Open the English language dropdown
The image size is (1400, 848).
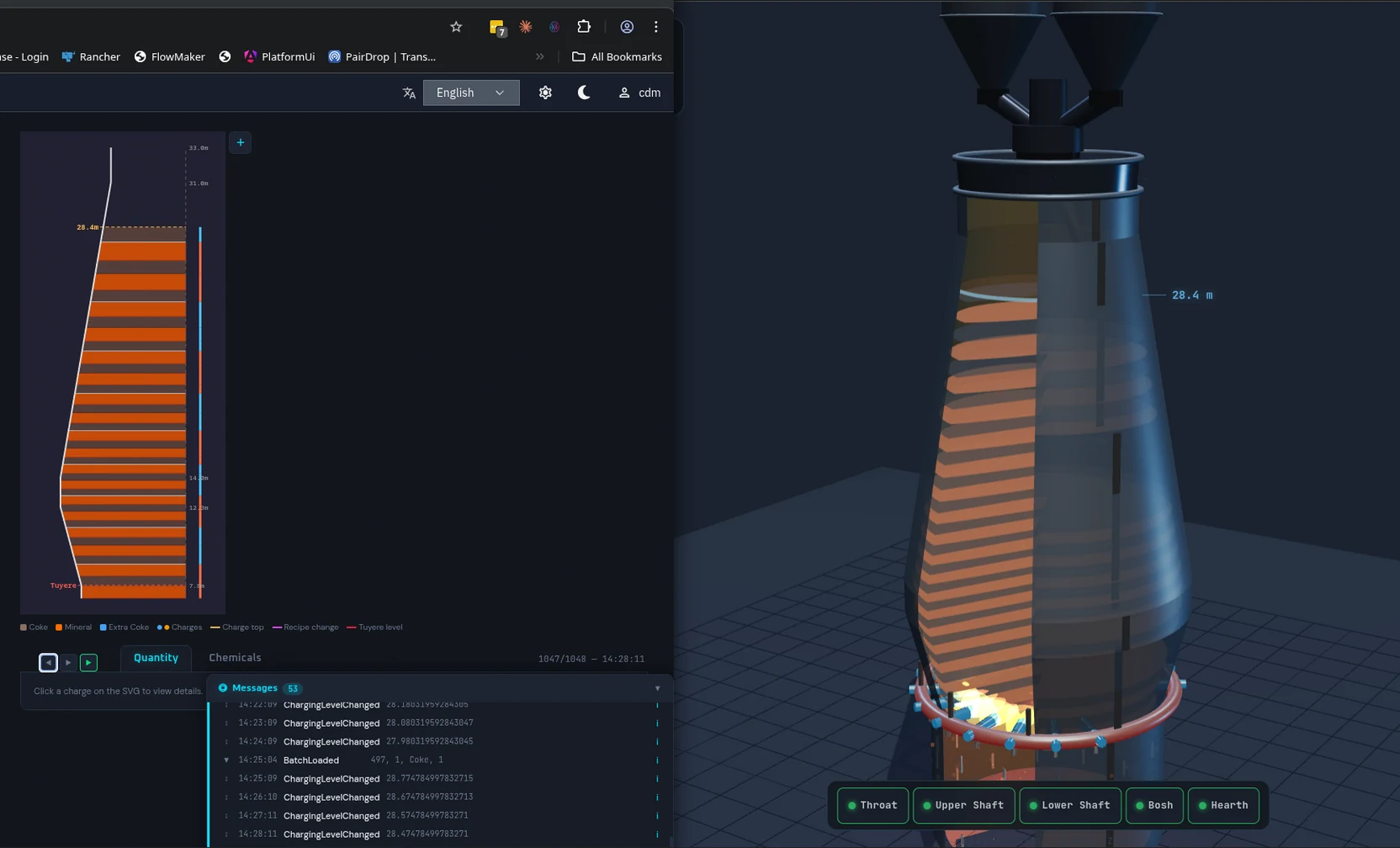471,93
